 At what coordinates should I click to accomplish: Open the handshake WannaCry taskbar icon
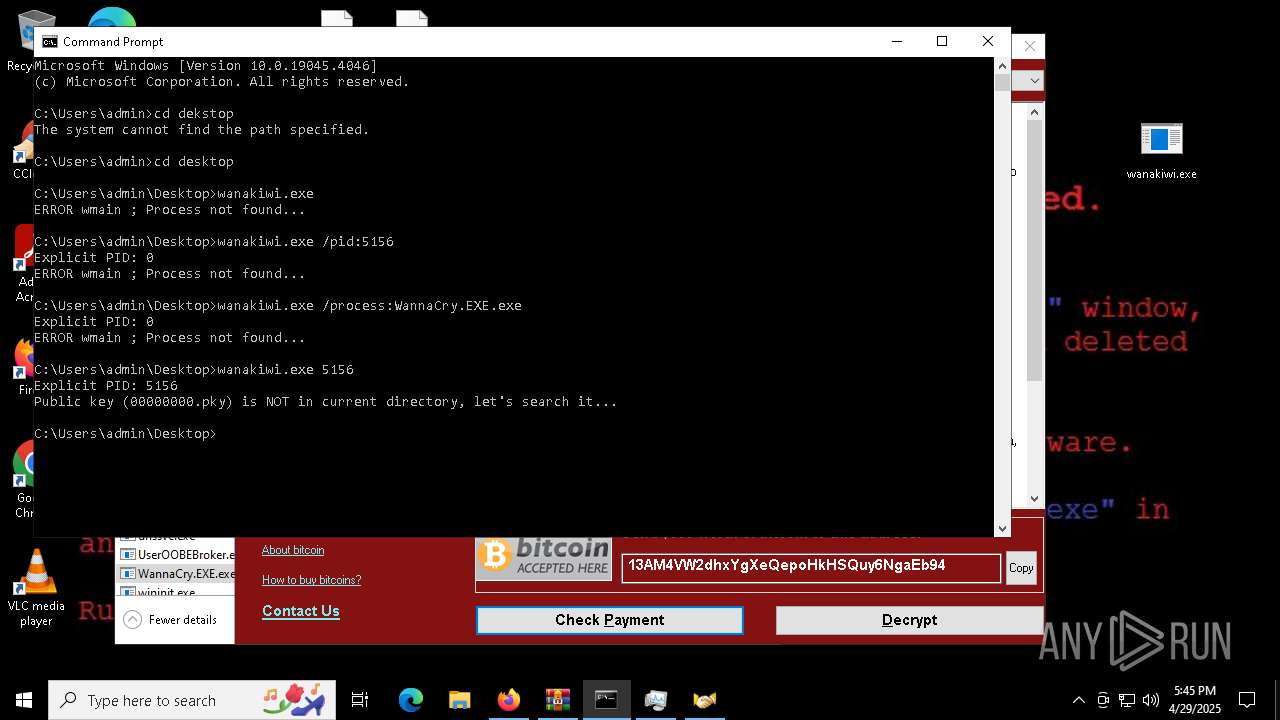click(704, 700)
